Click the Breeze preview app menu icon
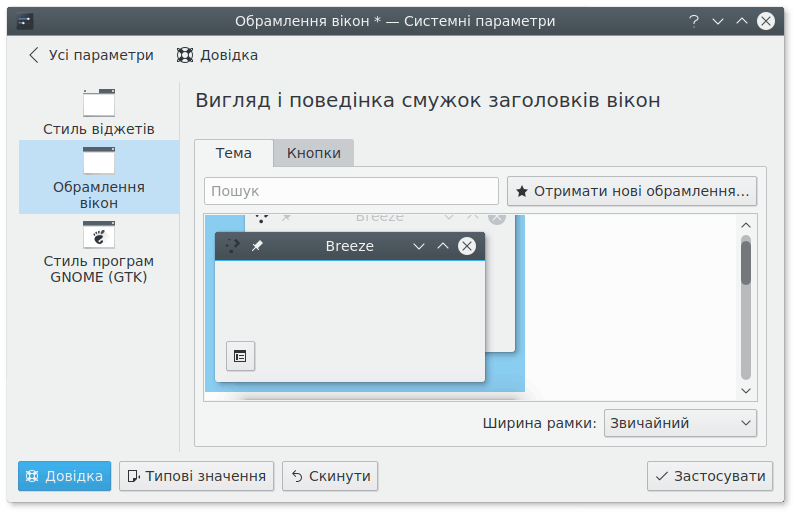The width and height of the screenshot is (797, 515). [232, 246]
